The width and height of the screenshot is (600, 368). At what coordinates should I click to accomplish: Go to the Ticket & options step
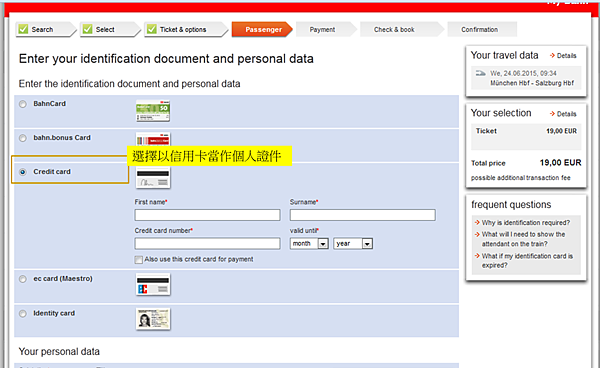point(186,29)
